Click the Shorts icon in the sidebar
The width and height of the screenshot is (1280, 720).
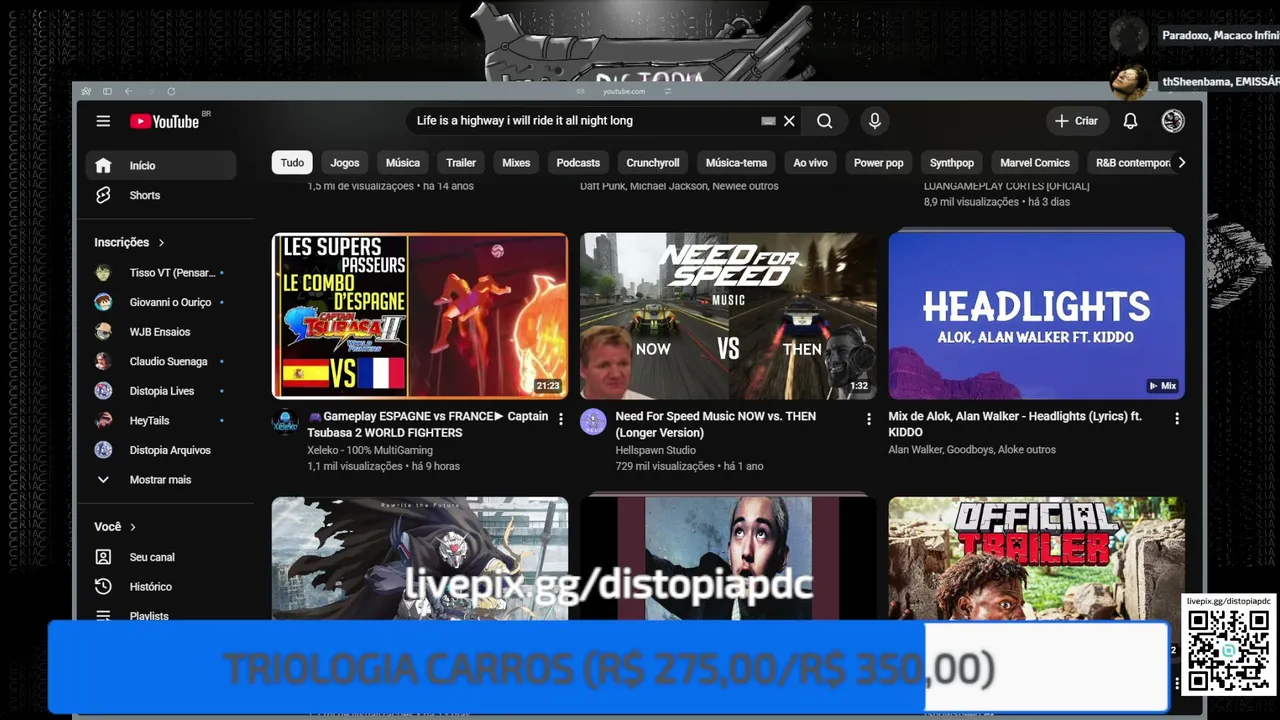(x=103, y=195)
